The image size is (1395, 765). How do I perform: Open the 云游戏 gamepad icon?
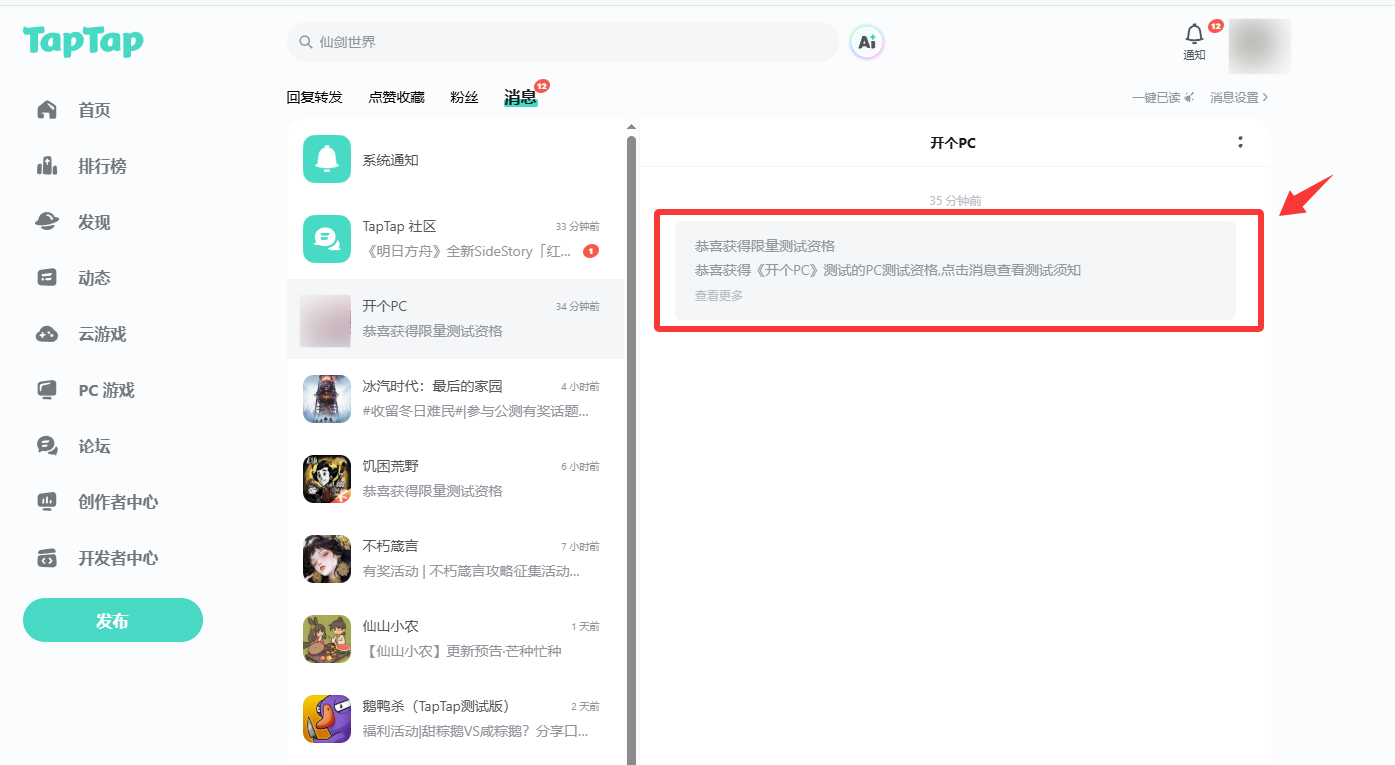[47, 334]
